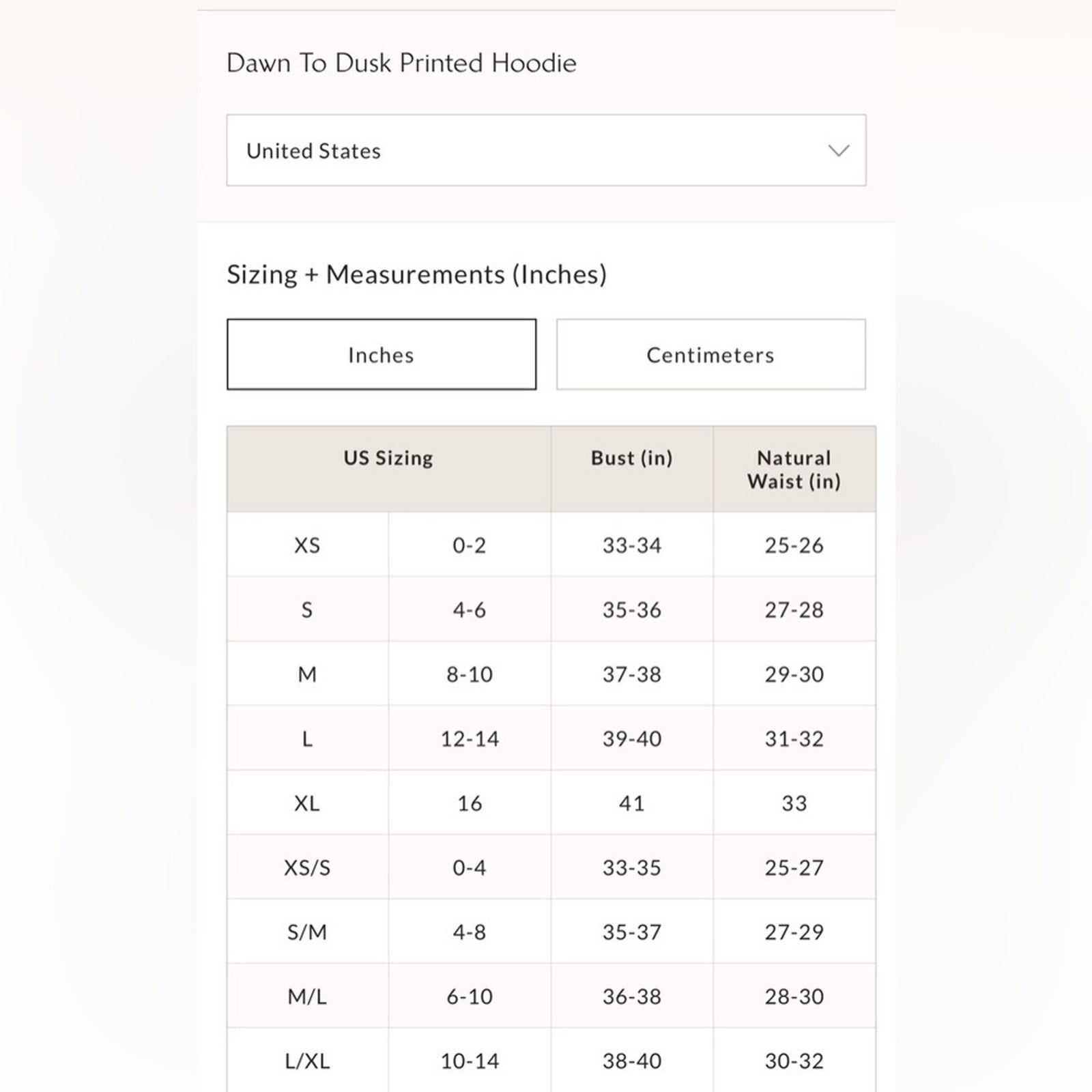Select the S size row label
The height and width of the screenshot is (1092, 1092).
(307, 609)
